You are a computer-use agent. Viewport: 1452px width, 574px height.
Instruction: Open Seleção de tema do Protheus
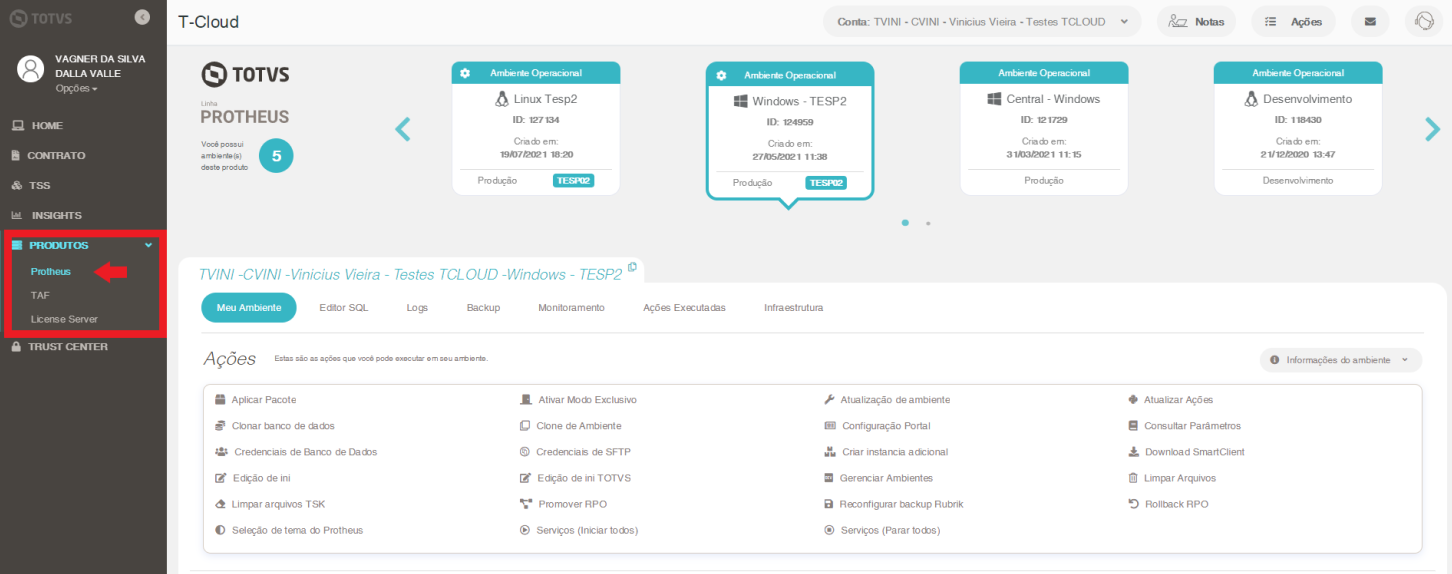pos(289,530)
